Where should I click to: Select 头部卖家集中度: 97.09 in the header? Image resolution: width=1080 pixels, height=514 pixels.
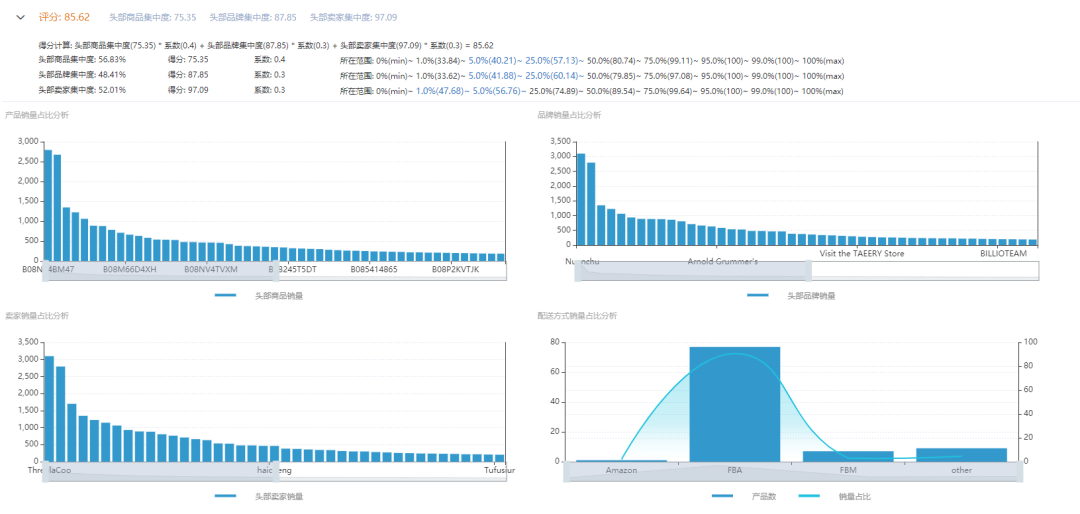[x=353, y=17]
